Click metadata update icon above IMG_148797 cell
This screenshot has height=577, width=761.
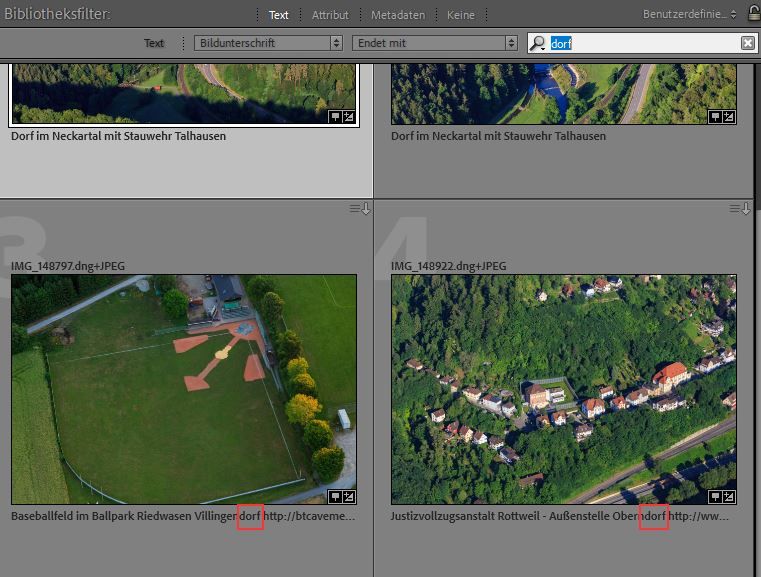coord(360,209)
